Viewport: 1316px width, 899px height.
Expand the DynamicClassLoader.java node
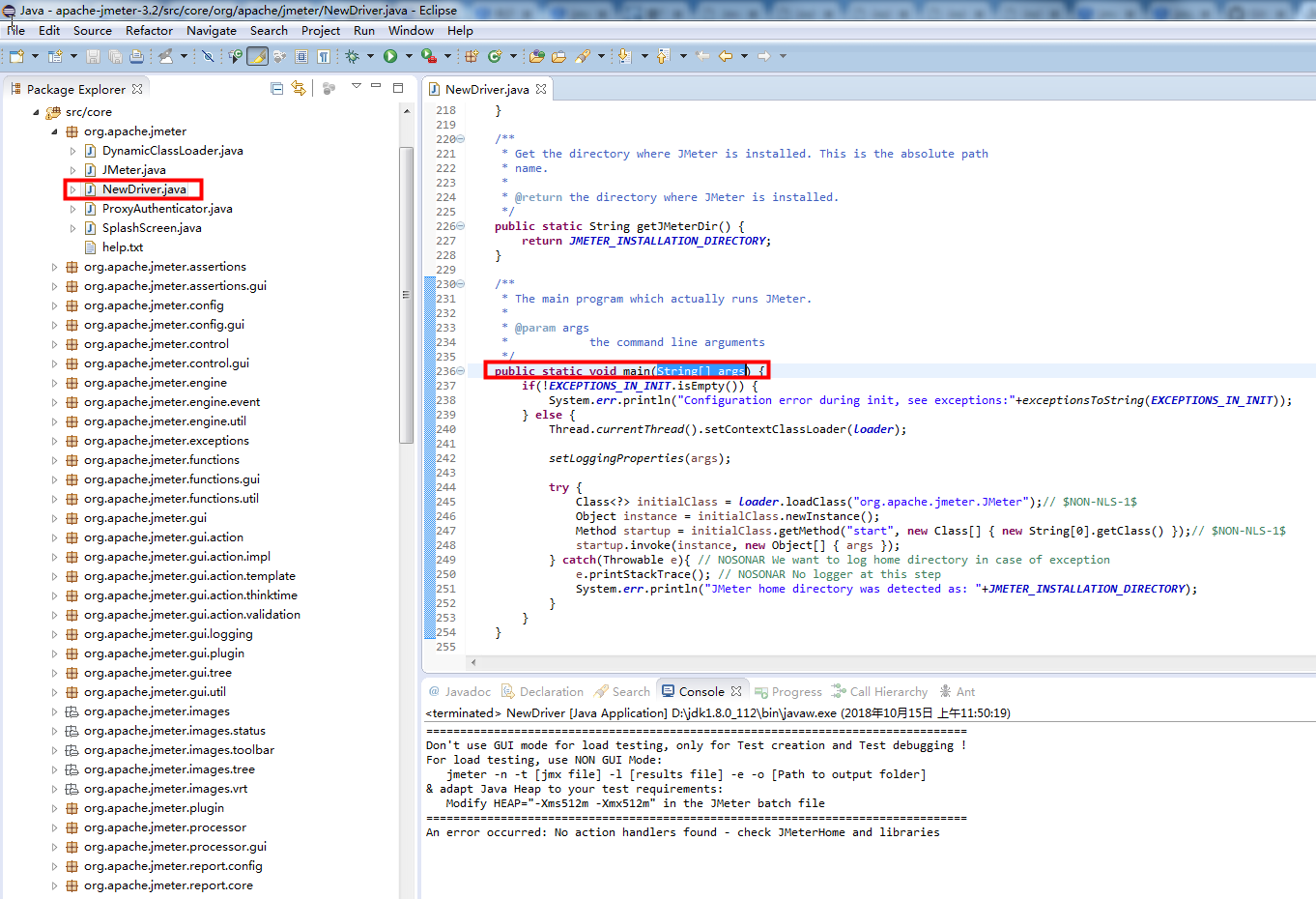[x=72, y=151]
